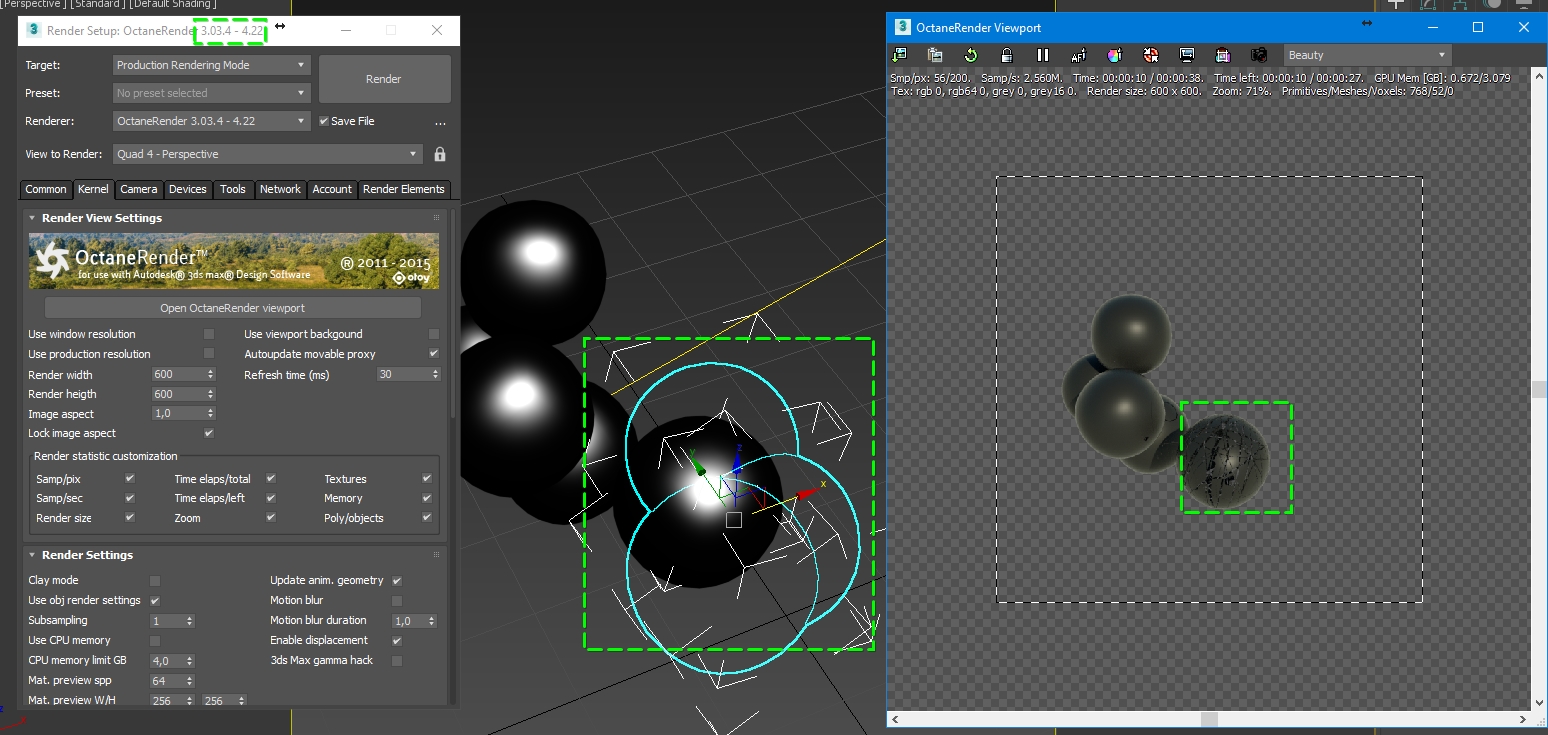This screenshot has height=735, width=1548.
Task: Go to the Devices tab
Action: (188, 189)
